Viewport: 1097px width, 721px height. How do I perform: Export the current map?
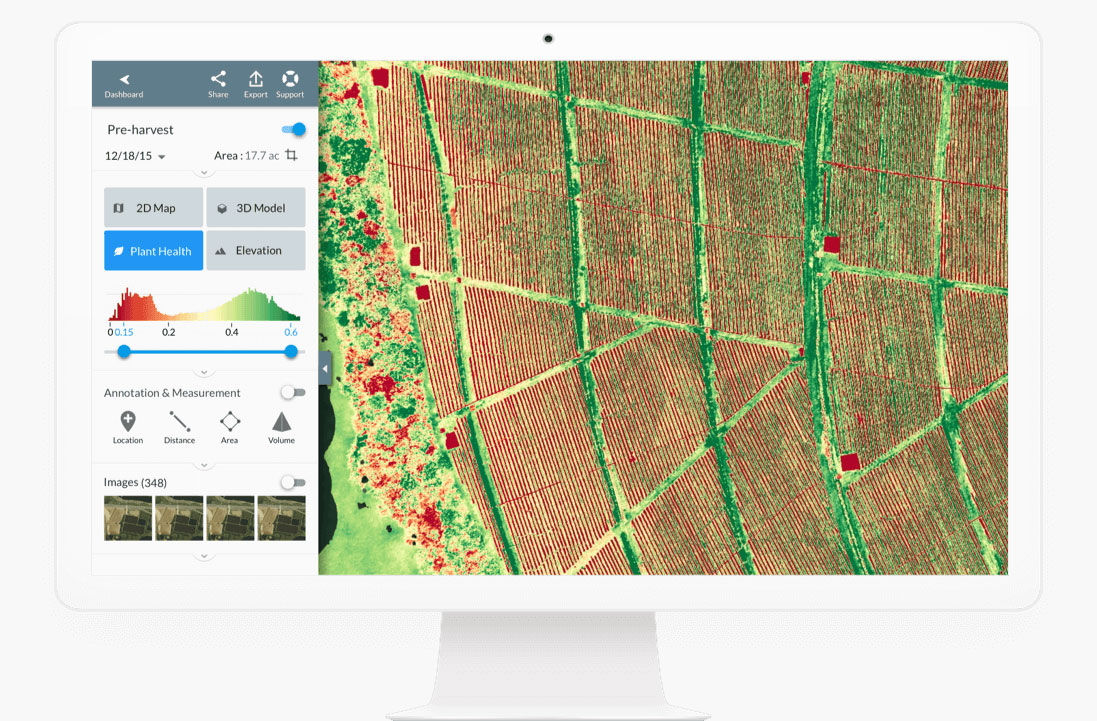point(255,83)
